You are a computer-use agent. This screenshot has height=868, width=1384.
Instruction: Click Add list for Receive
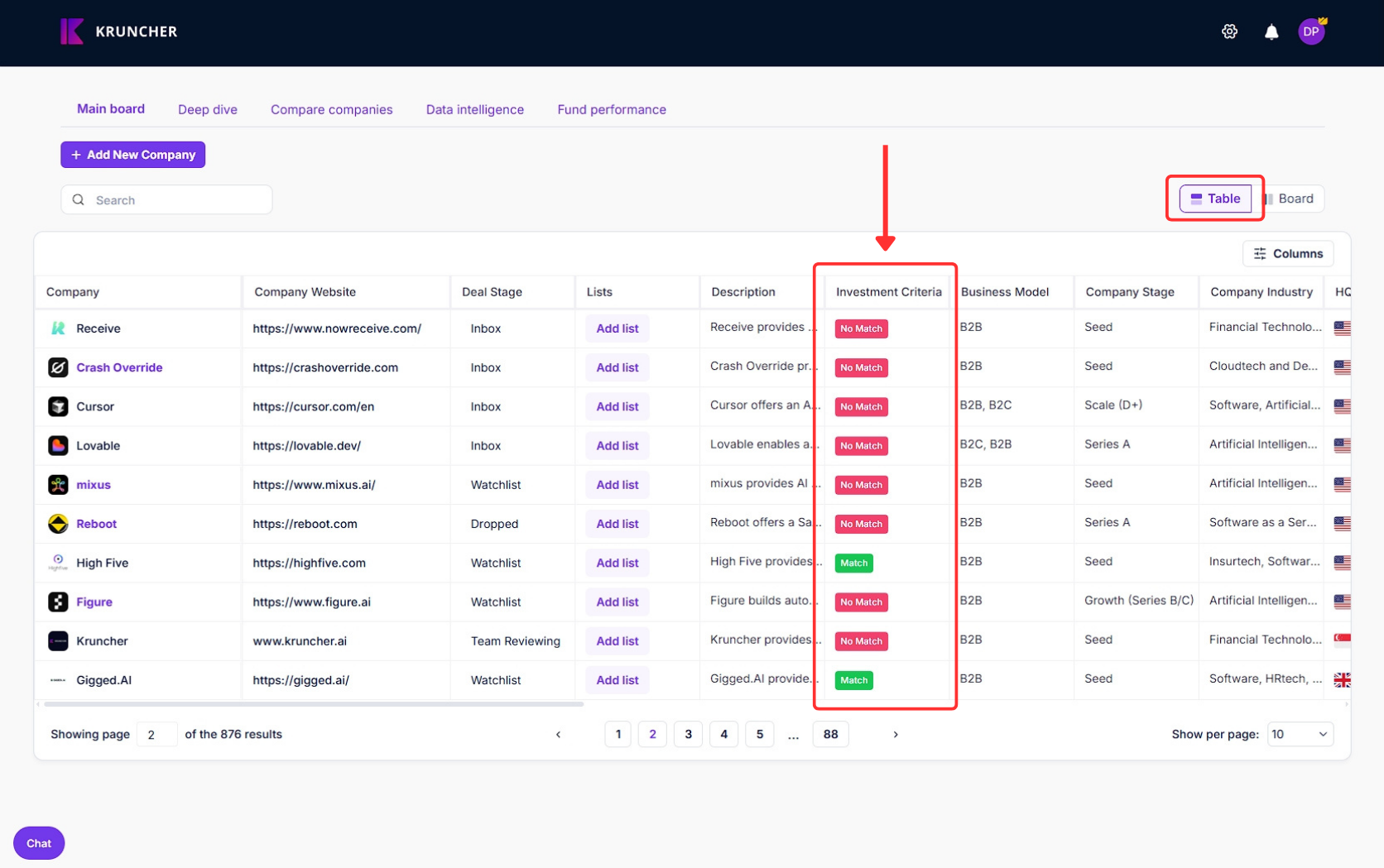point(618,328)
